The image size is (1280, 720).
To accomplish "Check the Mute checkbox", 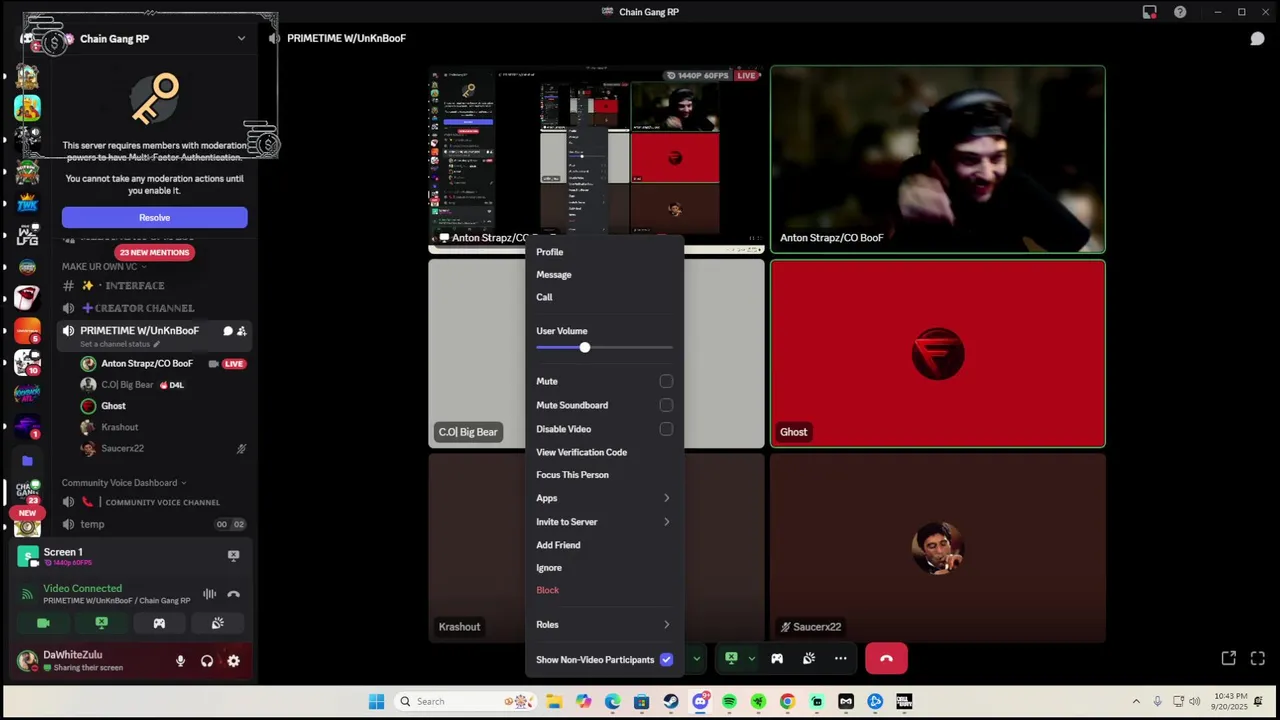I will 666,381.
